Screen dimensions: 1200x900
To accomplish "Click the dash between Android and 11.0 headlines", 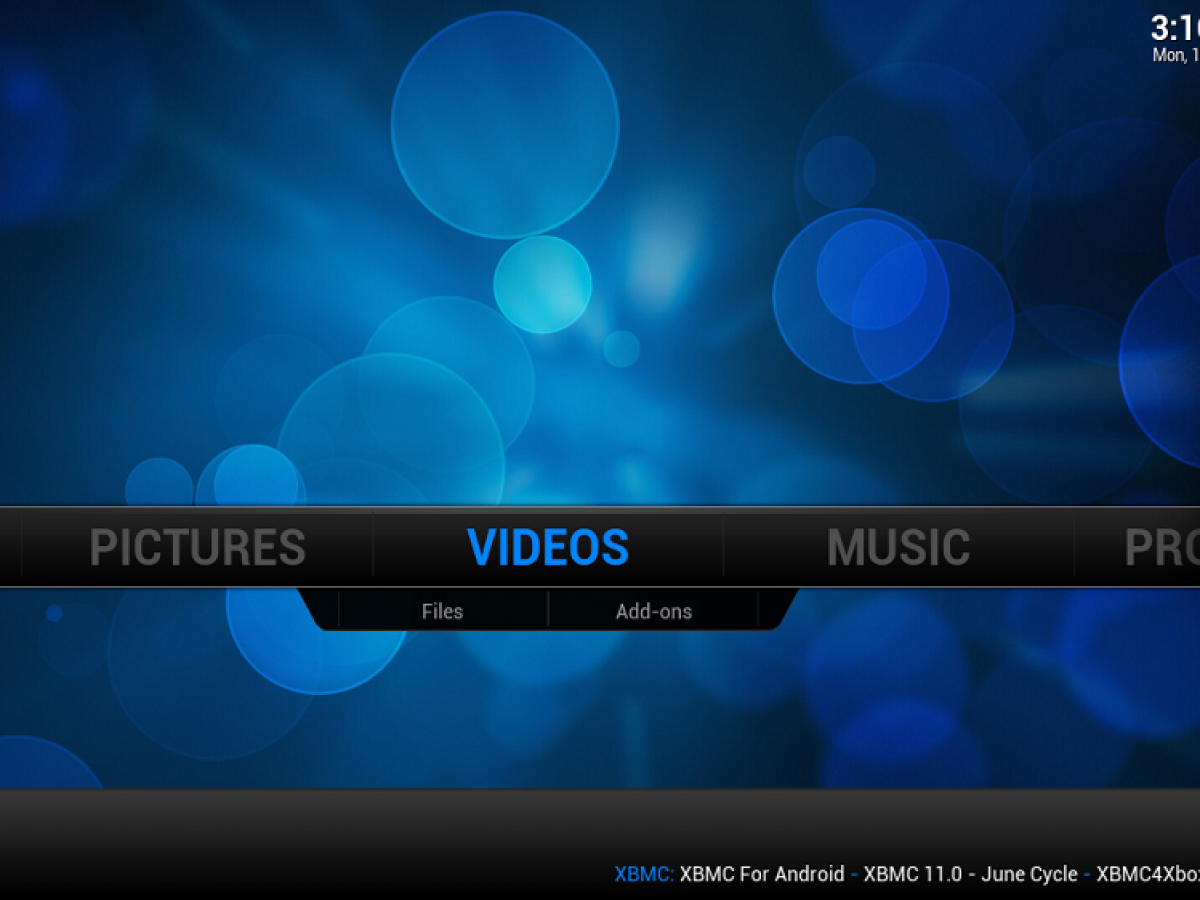I will coord(854,874).
